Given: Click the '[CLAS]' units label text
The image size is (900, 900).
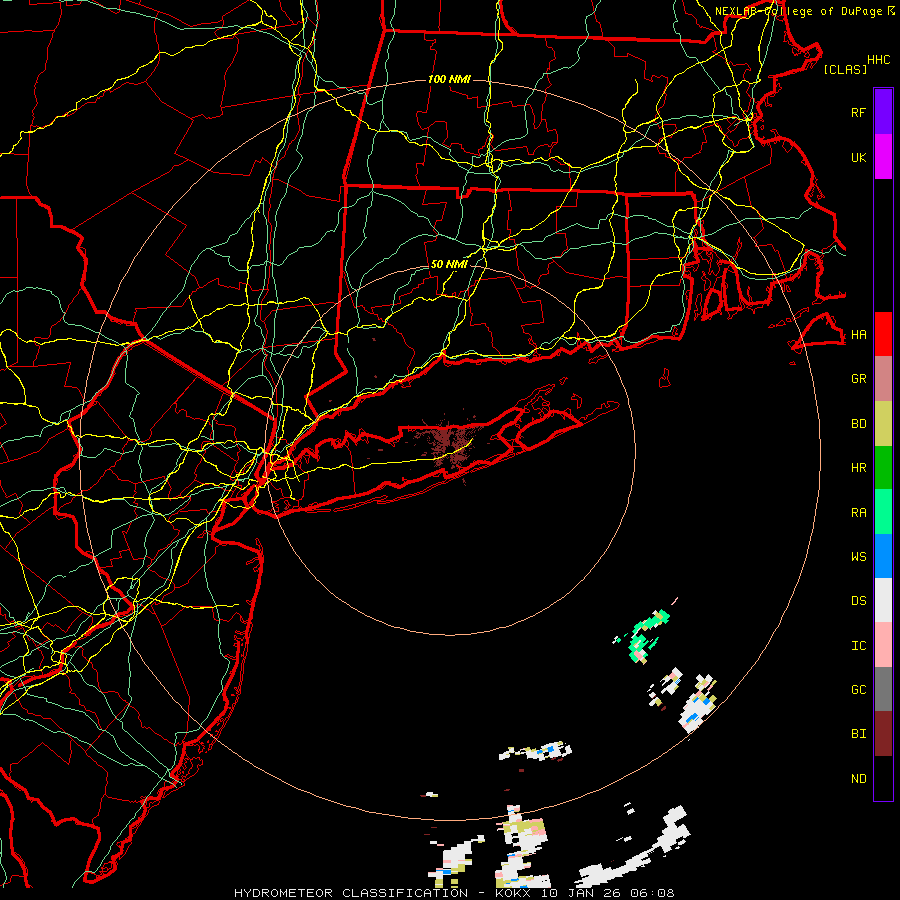Looking at the screenshot, I should point(845,70).
